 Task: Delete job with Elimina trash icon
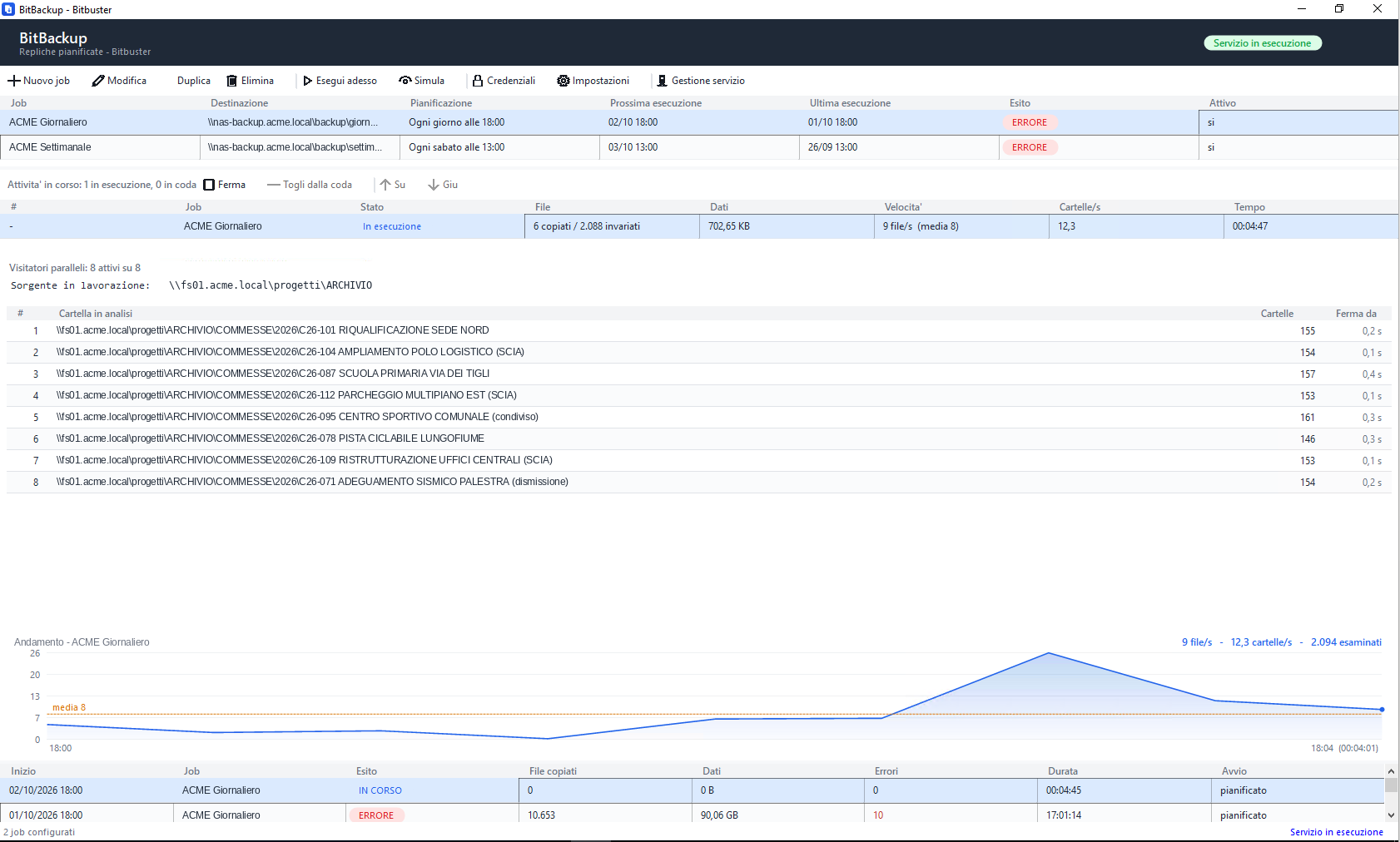pos(232,81)
